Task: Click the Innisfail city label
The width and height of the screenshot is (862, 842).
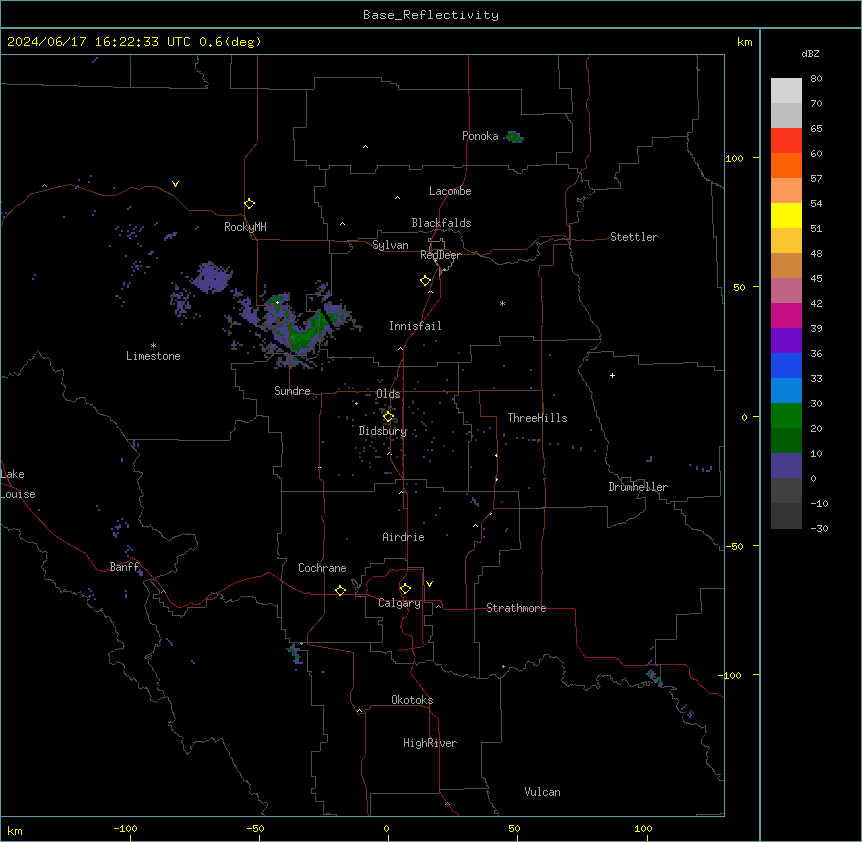Action: 415,326
